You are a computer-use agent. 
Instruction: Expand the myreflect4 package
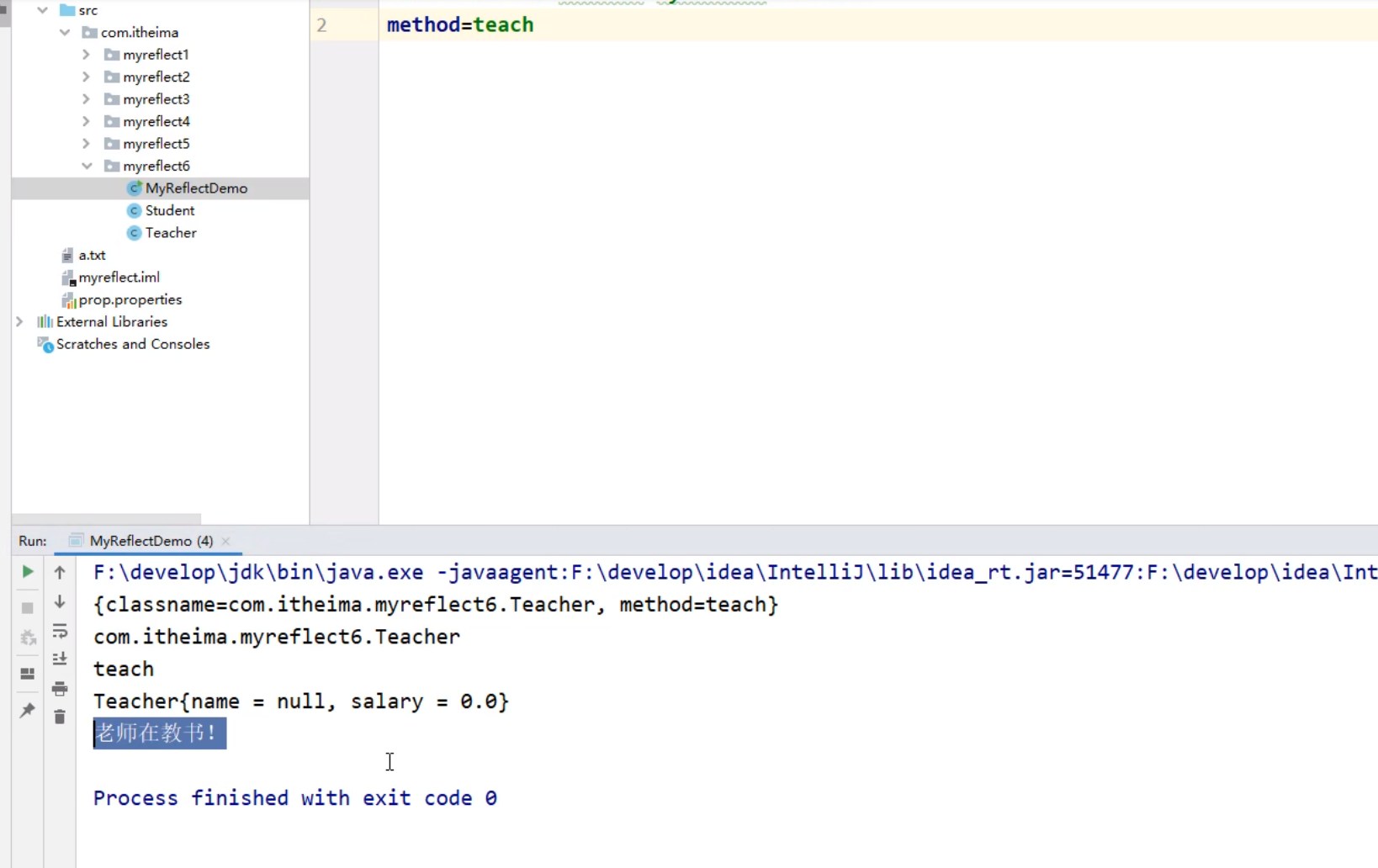pyautogui.click(x=86, y=121)
